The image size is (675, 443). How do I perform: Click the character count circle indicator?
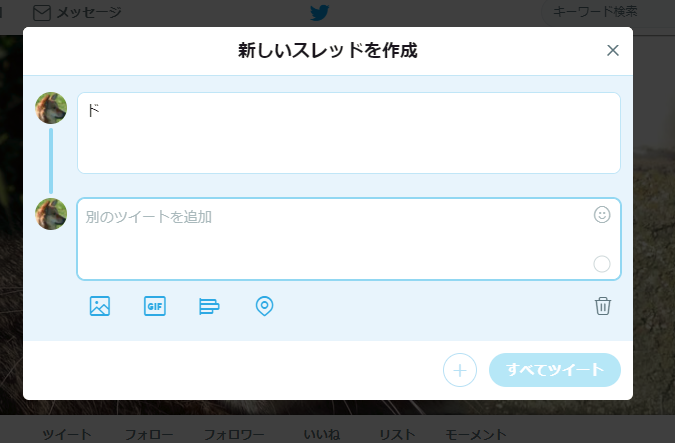(x=602, y=264)
